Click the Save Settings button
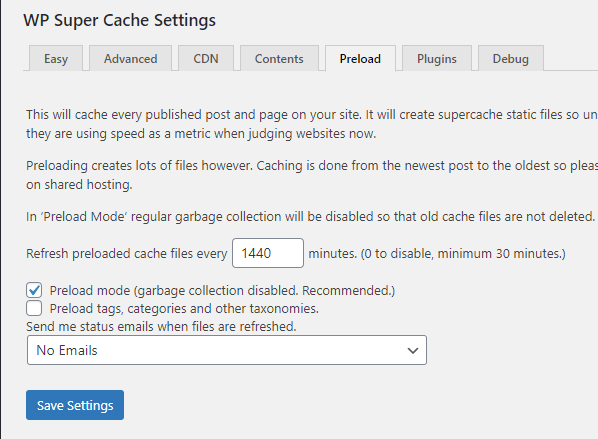The image size is (598, 439). pyautogui.click(x=75, y=405)
